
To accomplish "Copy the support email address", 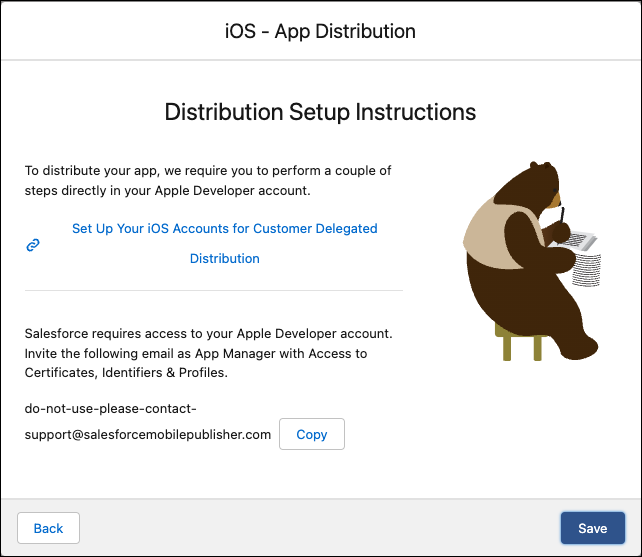I will click(x=312, y=434).
